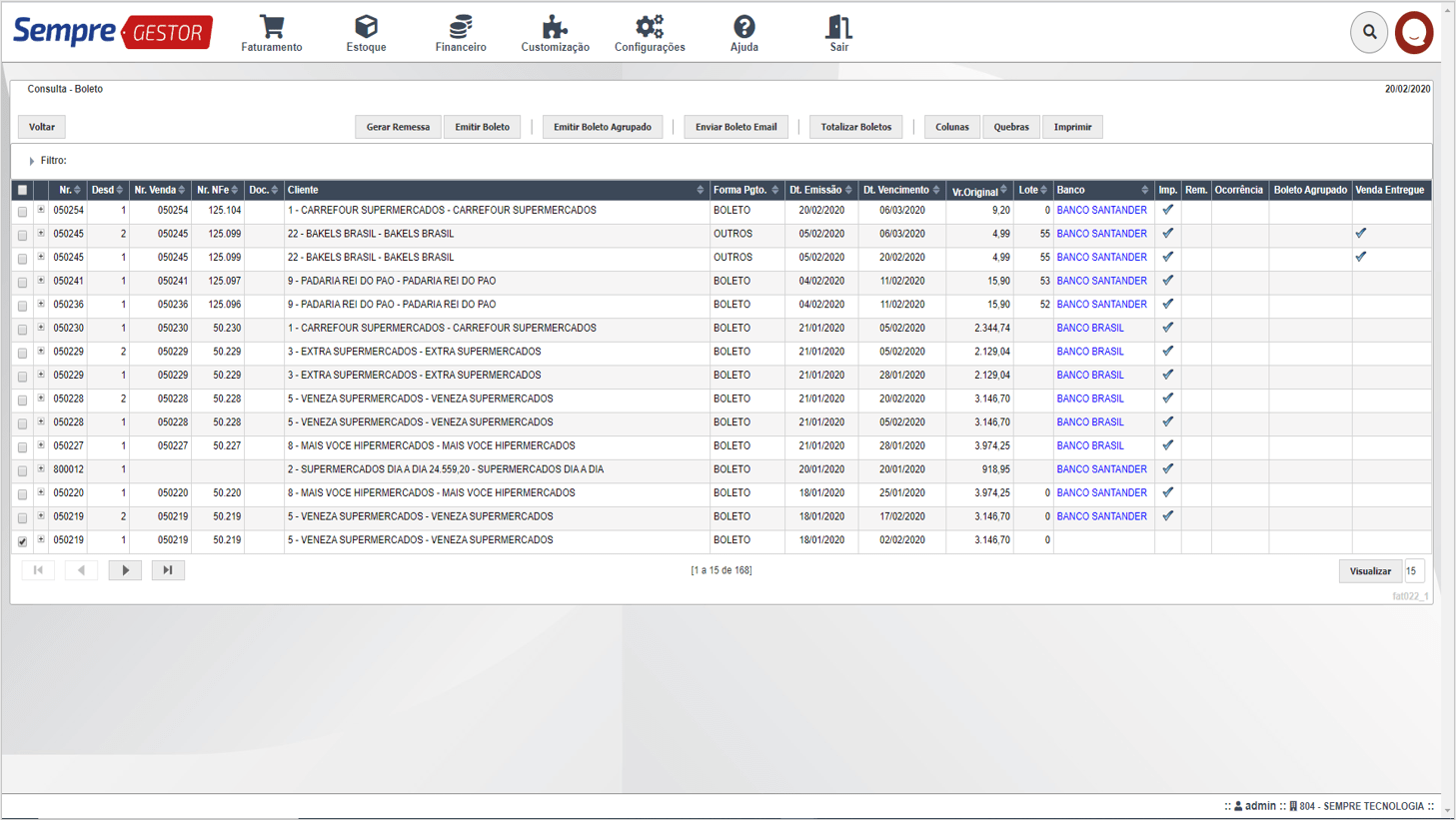
Task: Open the Estoque box menu
Action: [366, 33]
